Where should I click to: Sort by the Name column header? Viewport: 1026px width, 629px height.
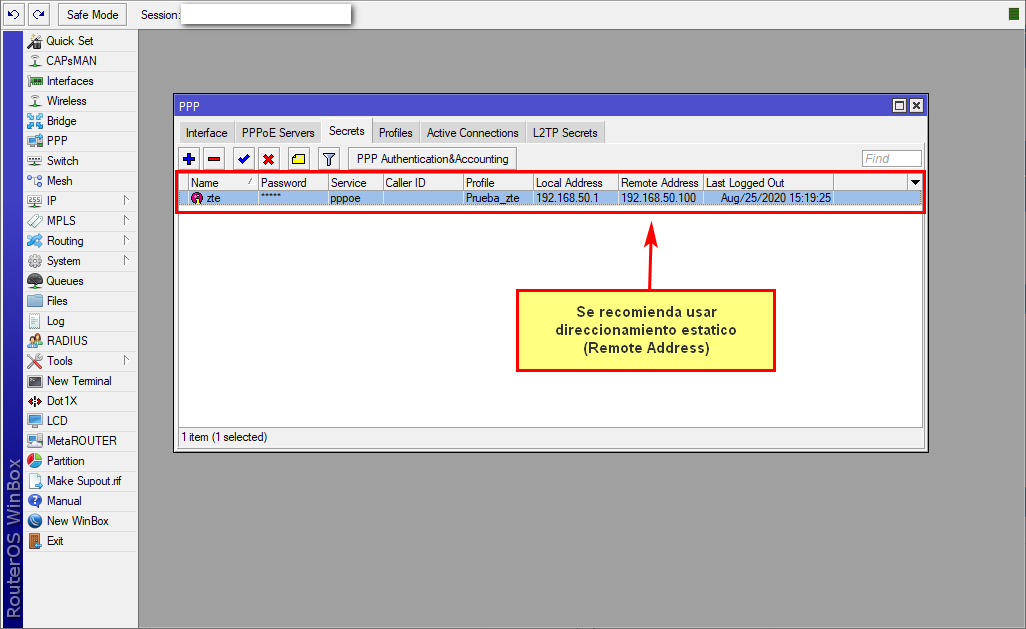point(218,183)
